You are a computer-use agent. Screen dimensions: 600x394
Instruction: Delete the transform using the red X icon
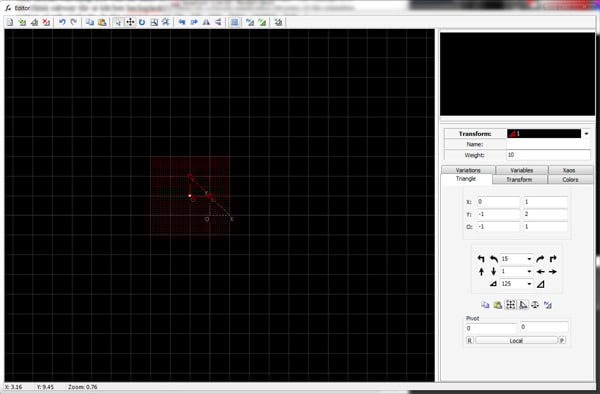pyautogui.click(x=46, y=22)
